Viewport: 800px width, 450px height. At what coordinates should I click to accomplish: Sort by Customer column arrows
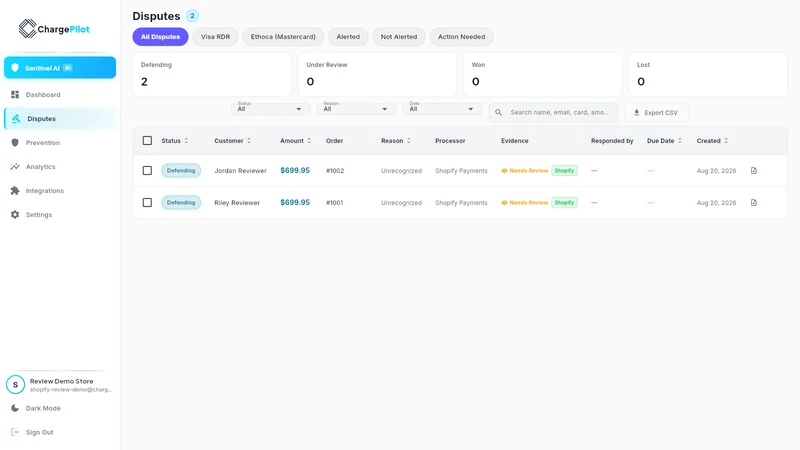[249, 140]
